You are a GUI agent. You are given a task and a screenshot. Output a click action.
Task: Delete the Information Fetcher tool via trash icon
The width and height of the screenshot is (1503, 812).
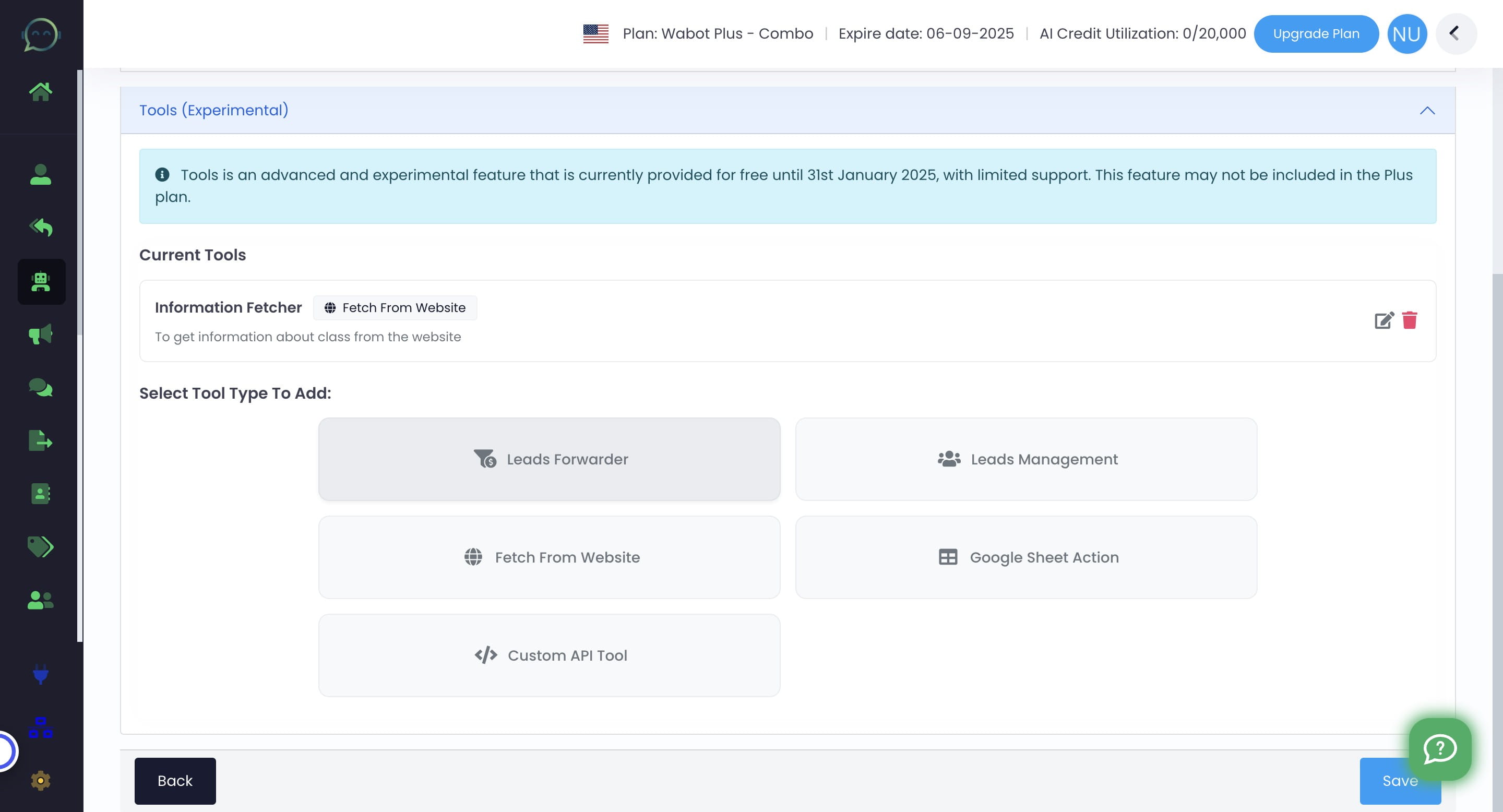[x=1411, y=321]
